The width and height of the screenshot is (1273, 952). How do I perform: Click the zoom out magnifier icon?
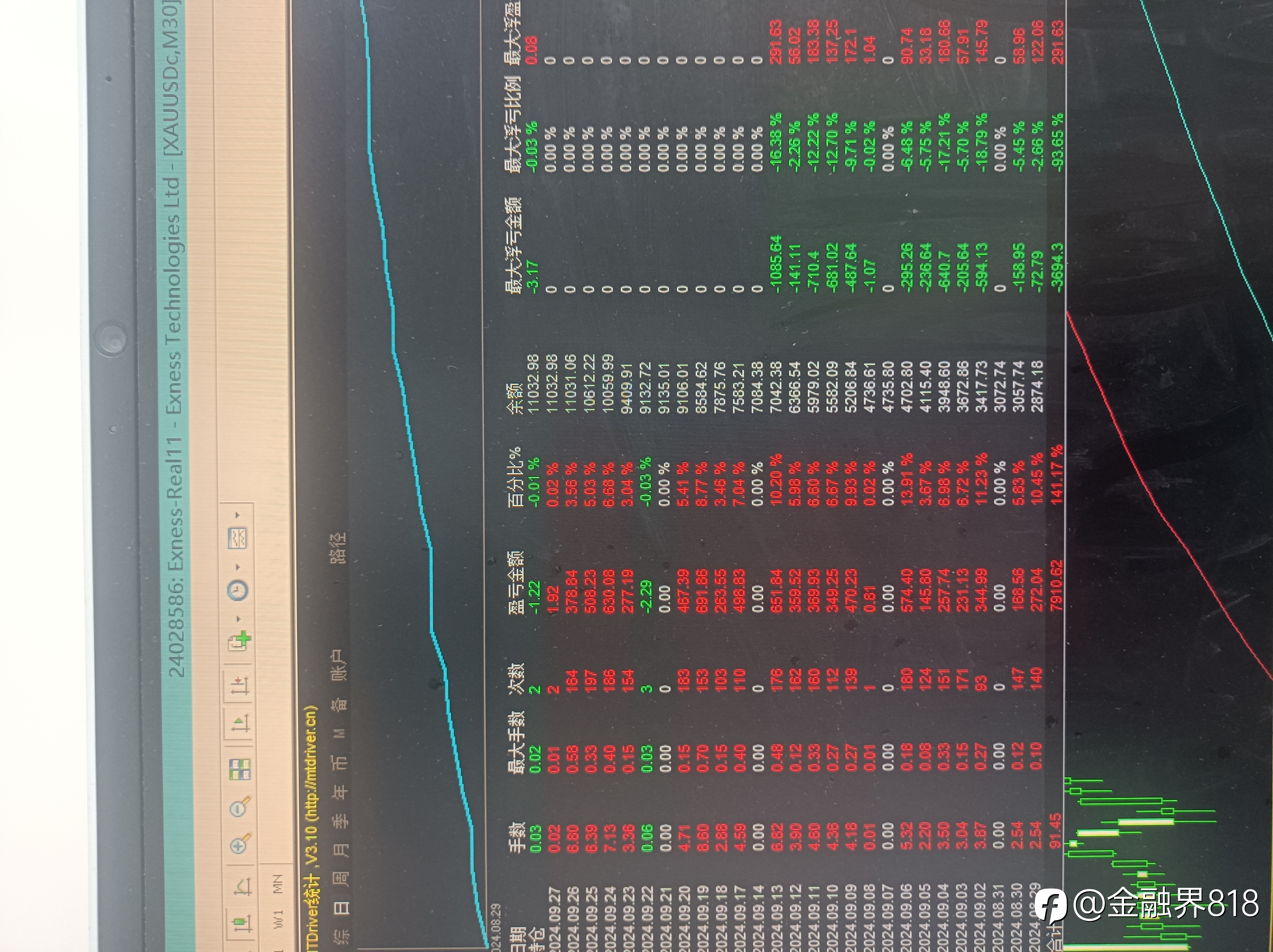pyautogui.click(x=241, y=807)
